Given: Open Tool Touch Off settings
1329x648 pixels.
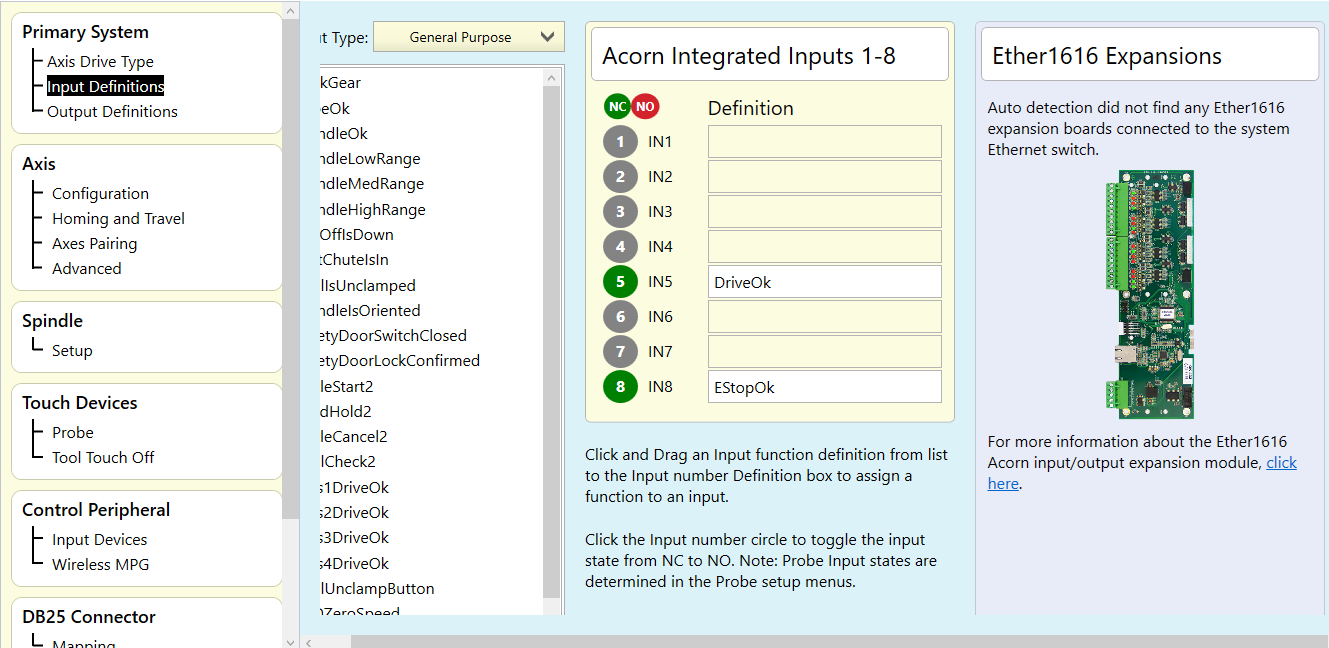Looking at the screenshot, I should [x=103, y=458].
